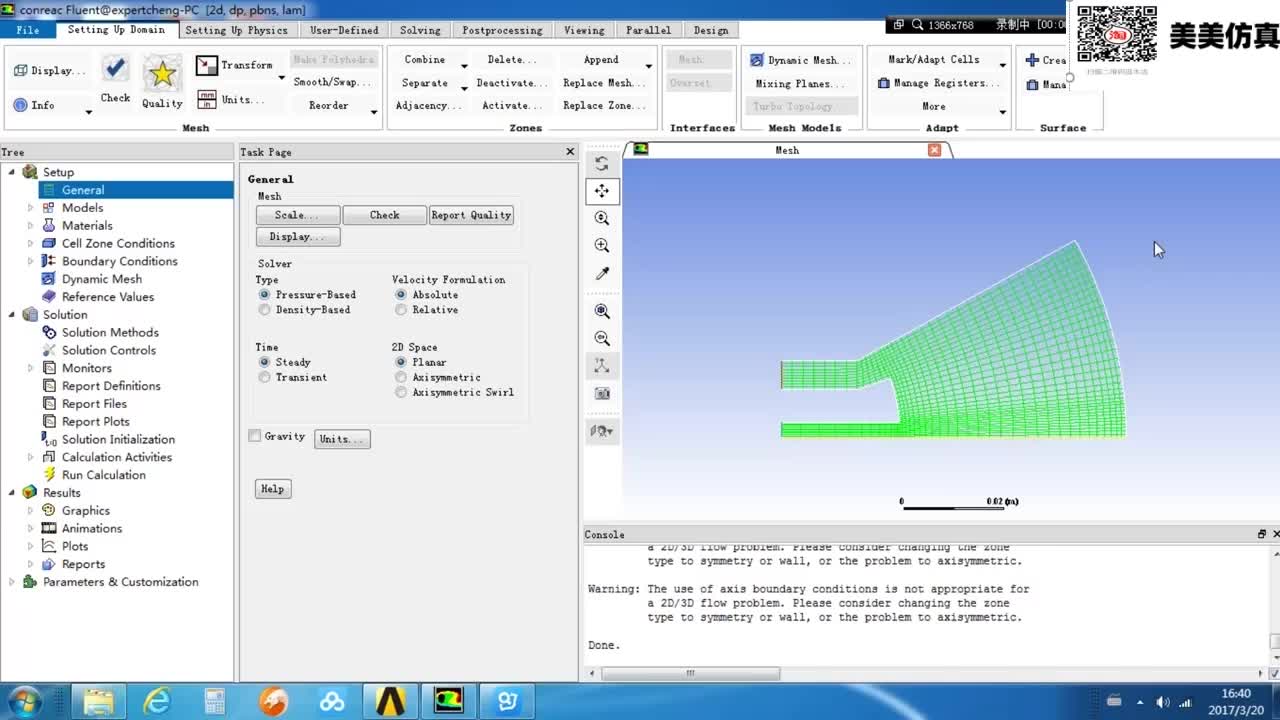This screenshot has height=720, width=1280.
Task: Open the Reorder dropdown arrow
Action: [x=374, y=111]
